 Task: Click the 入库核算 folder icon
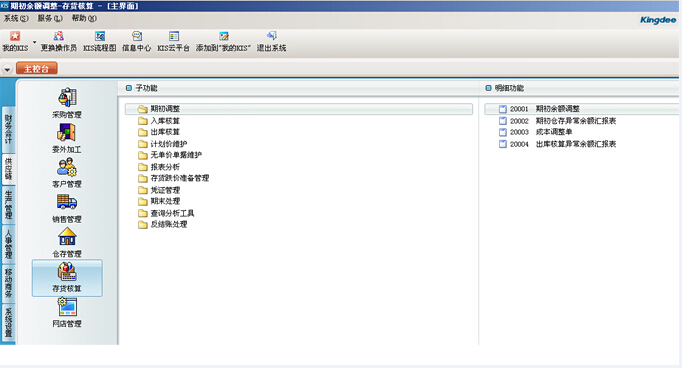(143, 120)
